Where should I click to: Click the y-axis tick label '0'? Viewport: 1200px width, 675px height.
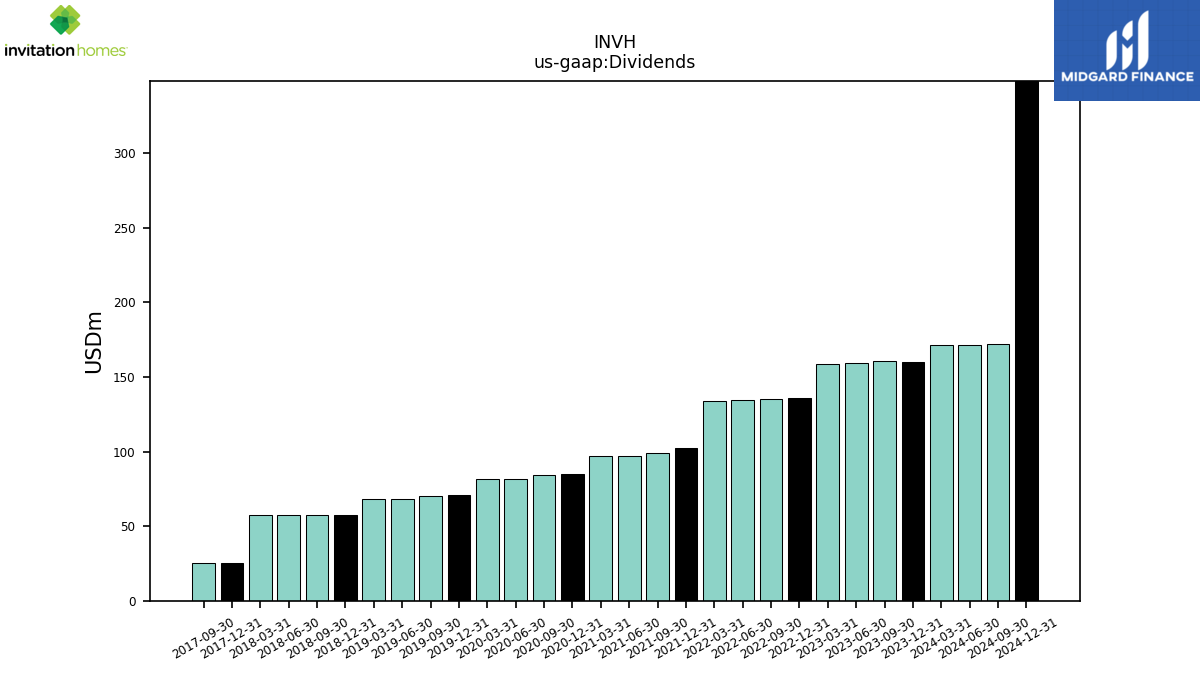(133, 602)
